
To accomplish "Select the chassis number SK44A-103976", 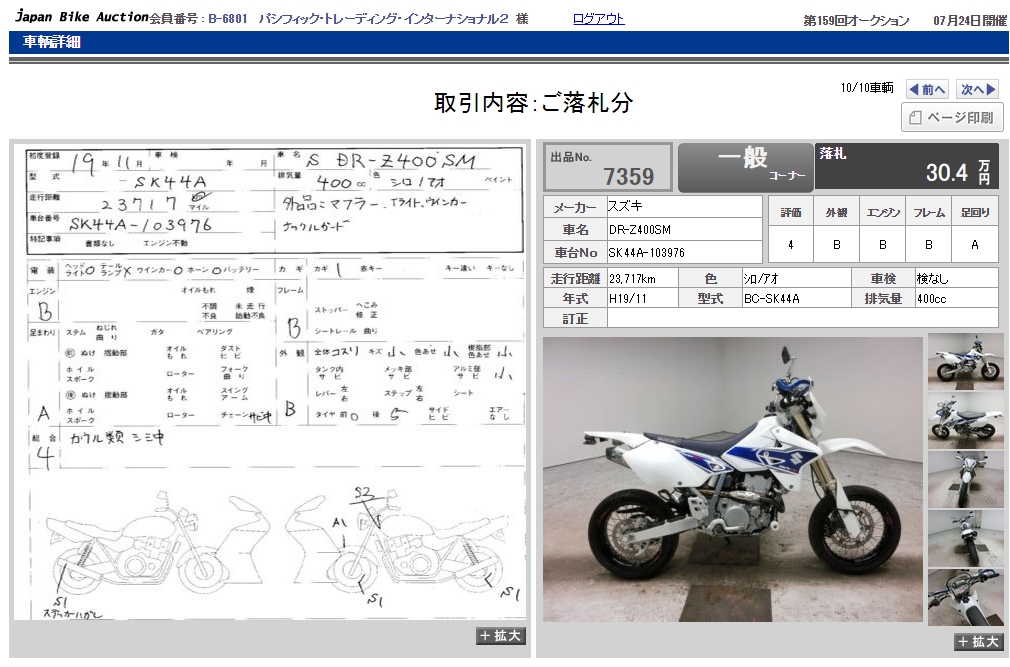I will (x=646, y=253).
